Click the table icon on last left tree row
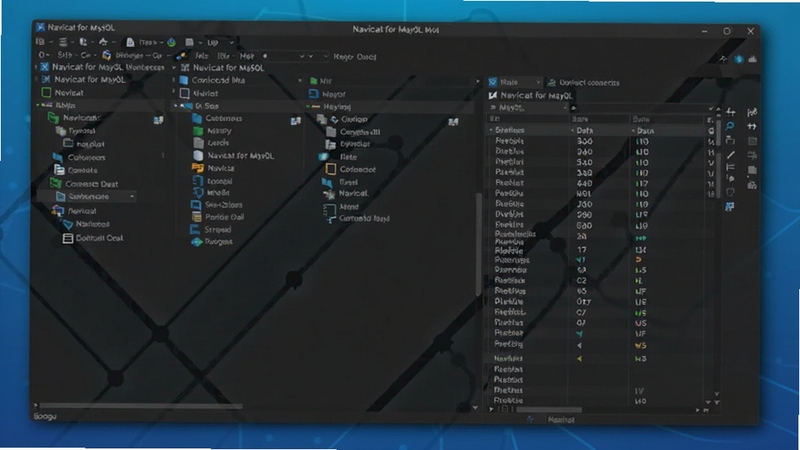Screen dimensions: 800x450 [x=67, y=238]
